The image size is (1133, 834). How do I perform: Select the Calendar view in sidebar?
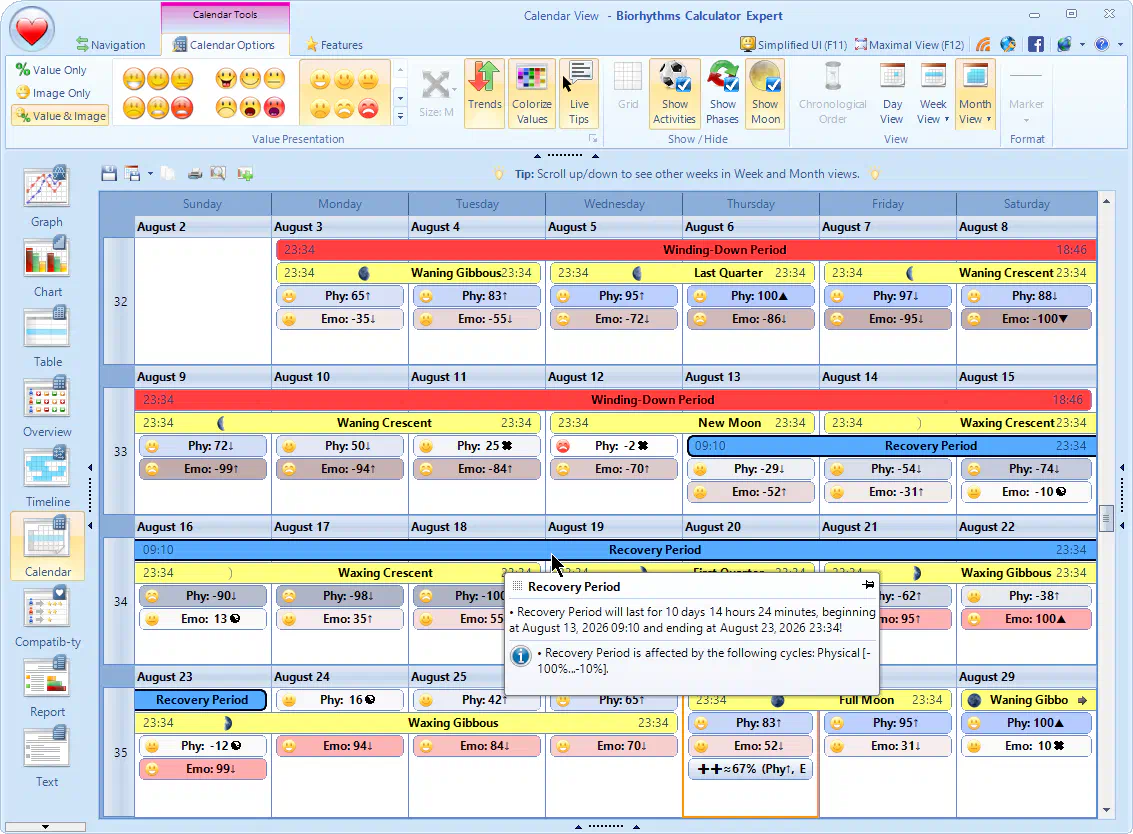47,546
